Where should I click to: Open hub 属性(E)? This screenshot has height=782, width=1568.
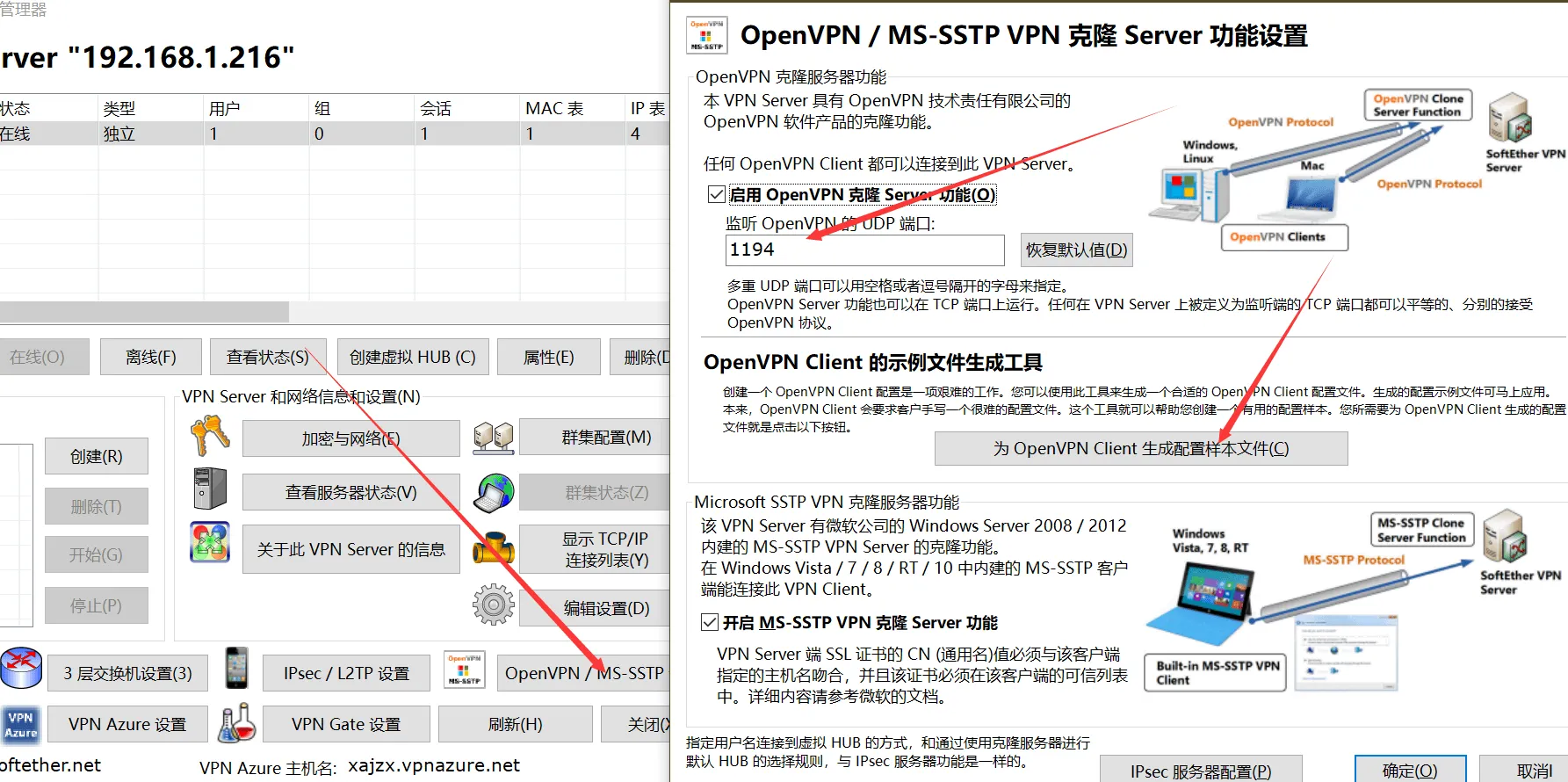[x=548, y=357]
